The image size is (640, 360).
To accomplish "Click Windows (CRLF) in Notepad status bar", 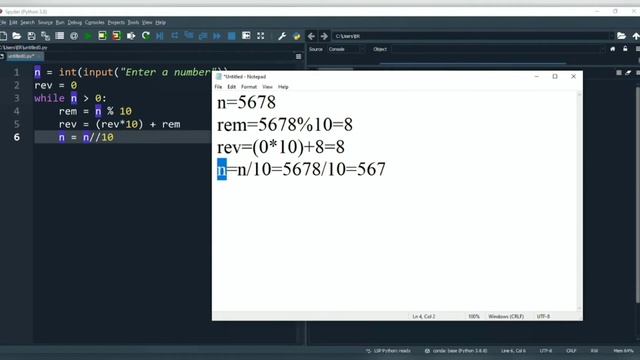I will pos(506,316).
